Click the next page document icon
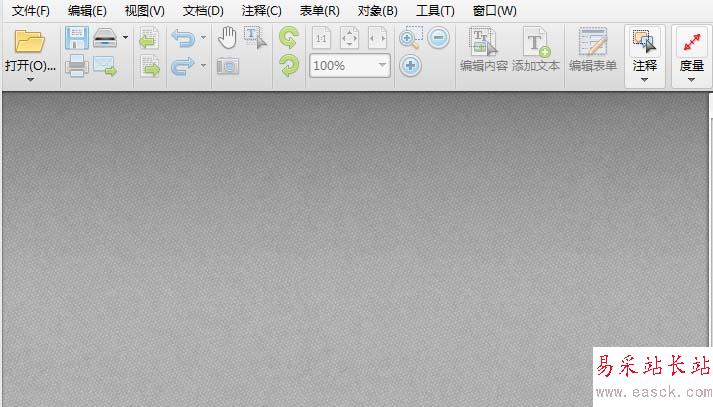 [x=150, y=66]
